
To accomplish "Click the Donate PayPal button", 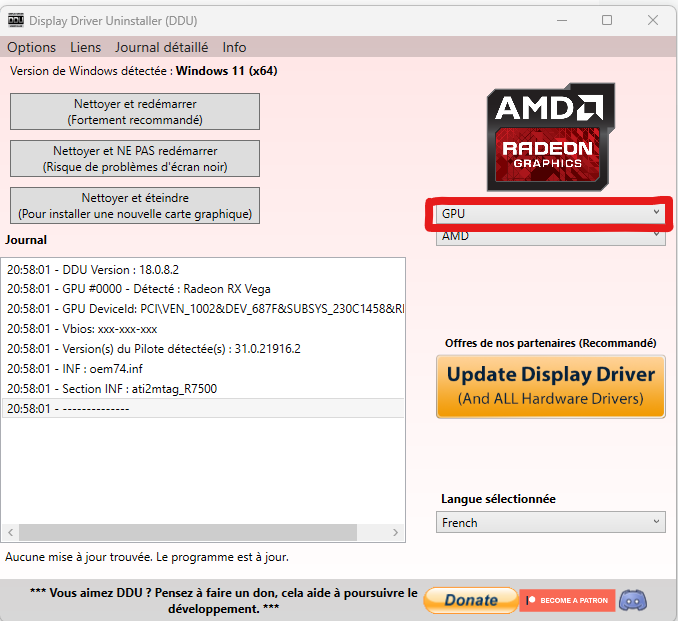I will tap(471, 600).
